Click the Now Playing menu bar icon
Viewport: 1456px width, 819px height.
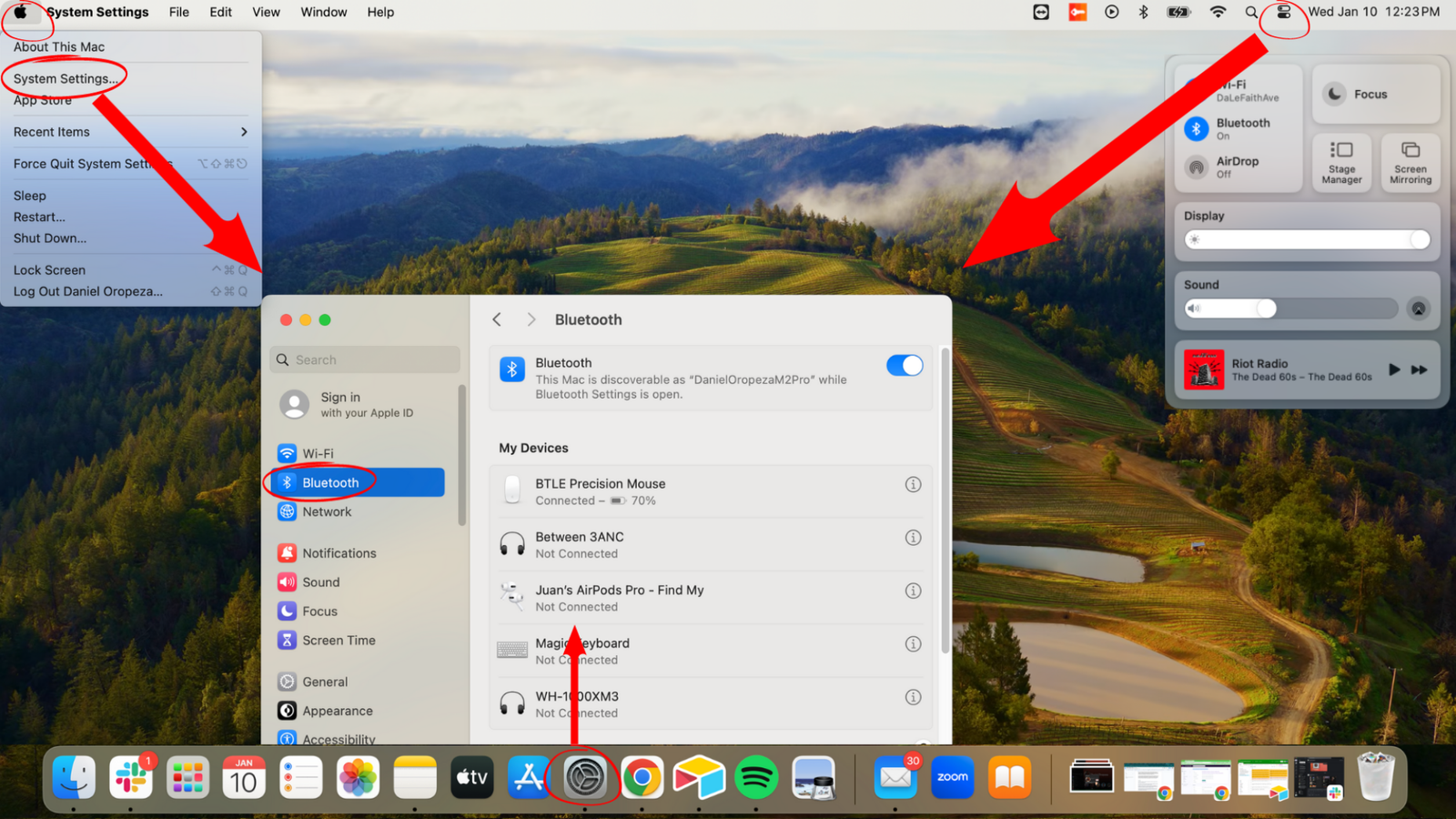click(x=1112, y=12)
